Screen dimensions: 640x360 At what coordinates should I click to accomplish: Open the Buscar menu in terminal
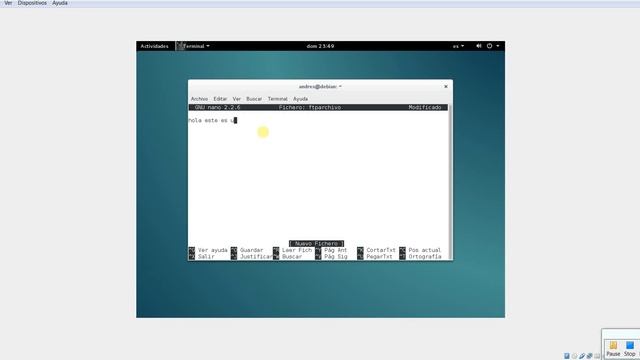click(254, 99)
